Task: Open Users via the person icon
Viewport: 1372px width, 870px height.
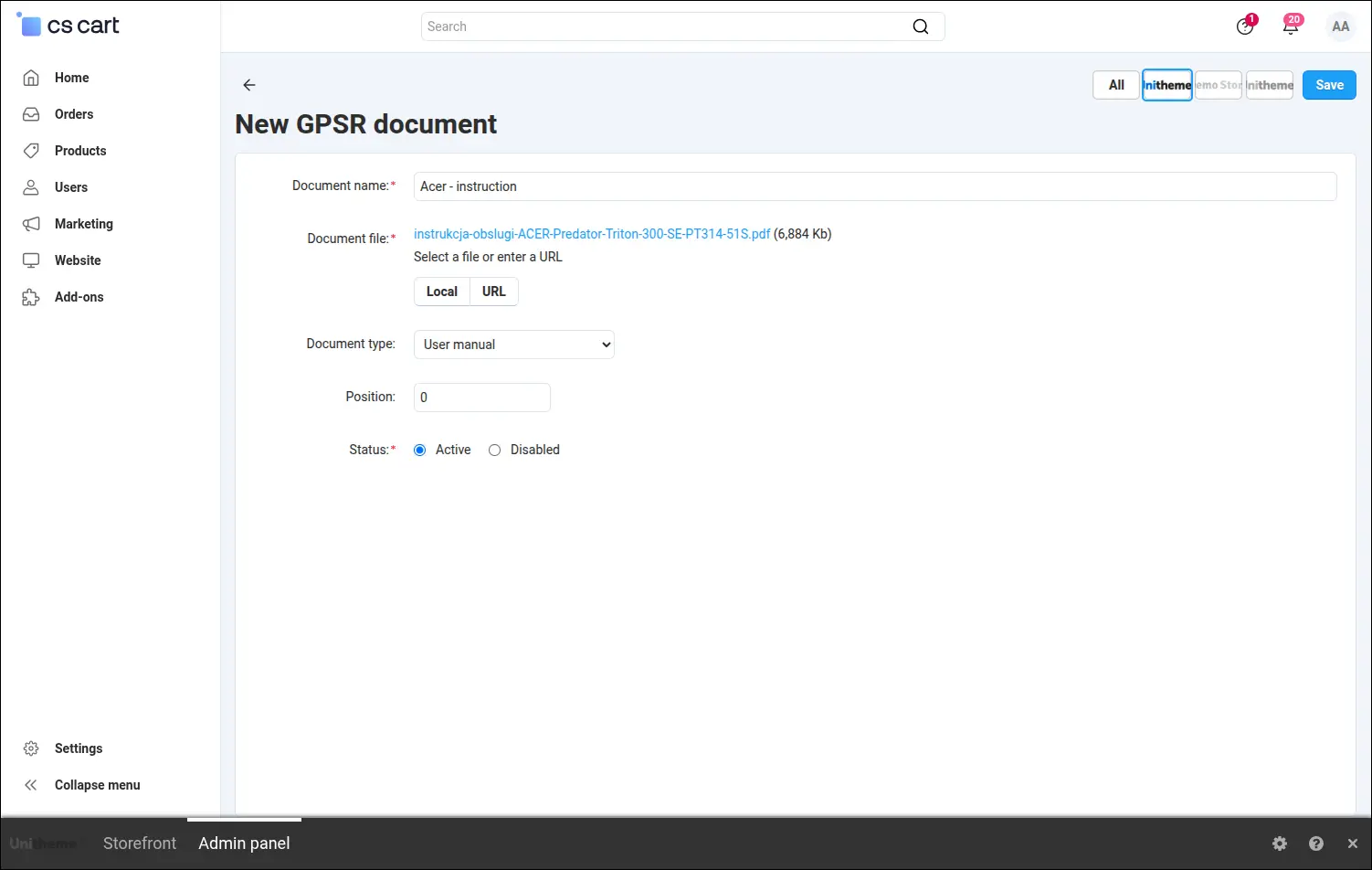Action: click(31, 187)
